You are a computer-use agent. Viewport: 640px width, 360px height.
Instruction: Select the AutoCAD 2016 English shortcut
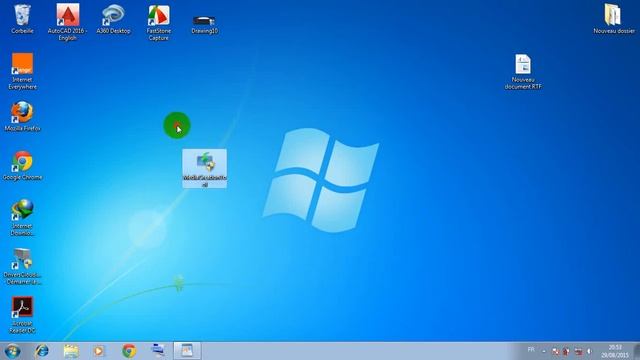tap(67, 22)
